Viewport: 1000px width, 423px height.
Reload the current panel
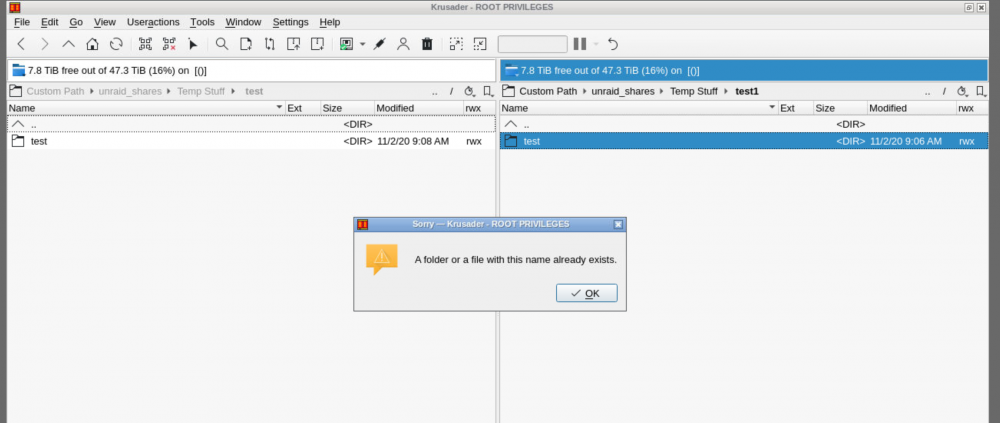(x=116, y=44)
